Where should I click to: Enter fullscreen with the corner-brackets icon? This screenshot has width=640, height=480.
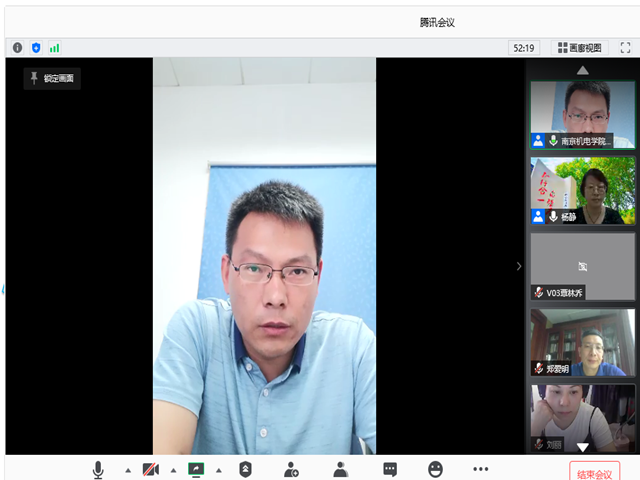(x=625, y=47)
